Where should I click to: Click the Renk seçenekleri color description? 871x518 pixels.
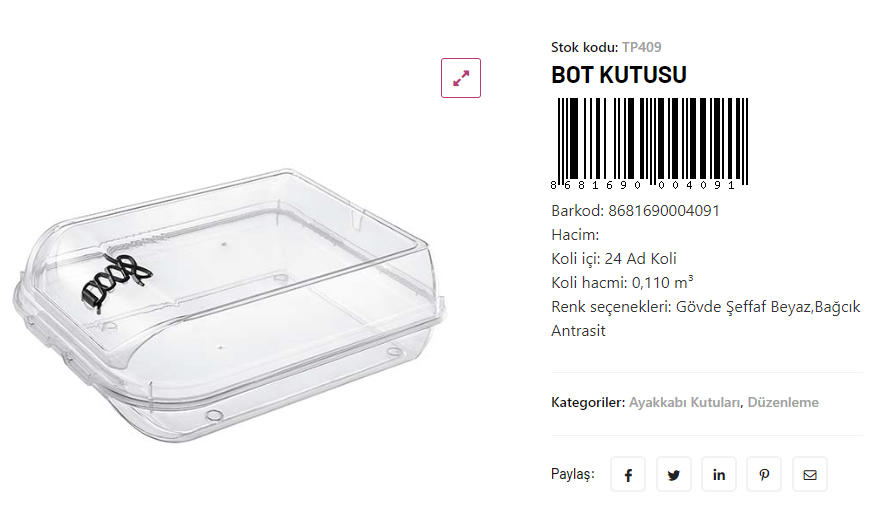pyautogui.click(x=704, y=306)
